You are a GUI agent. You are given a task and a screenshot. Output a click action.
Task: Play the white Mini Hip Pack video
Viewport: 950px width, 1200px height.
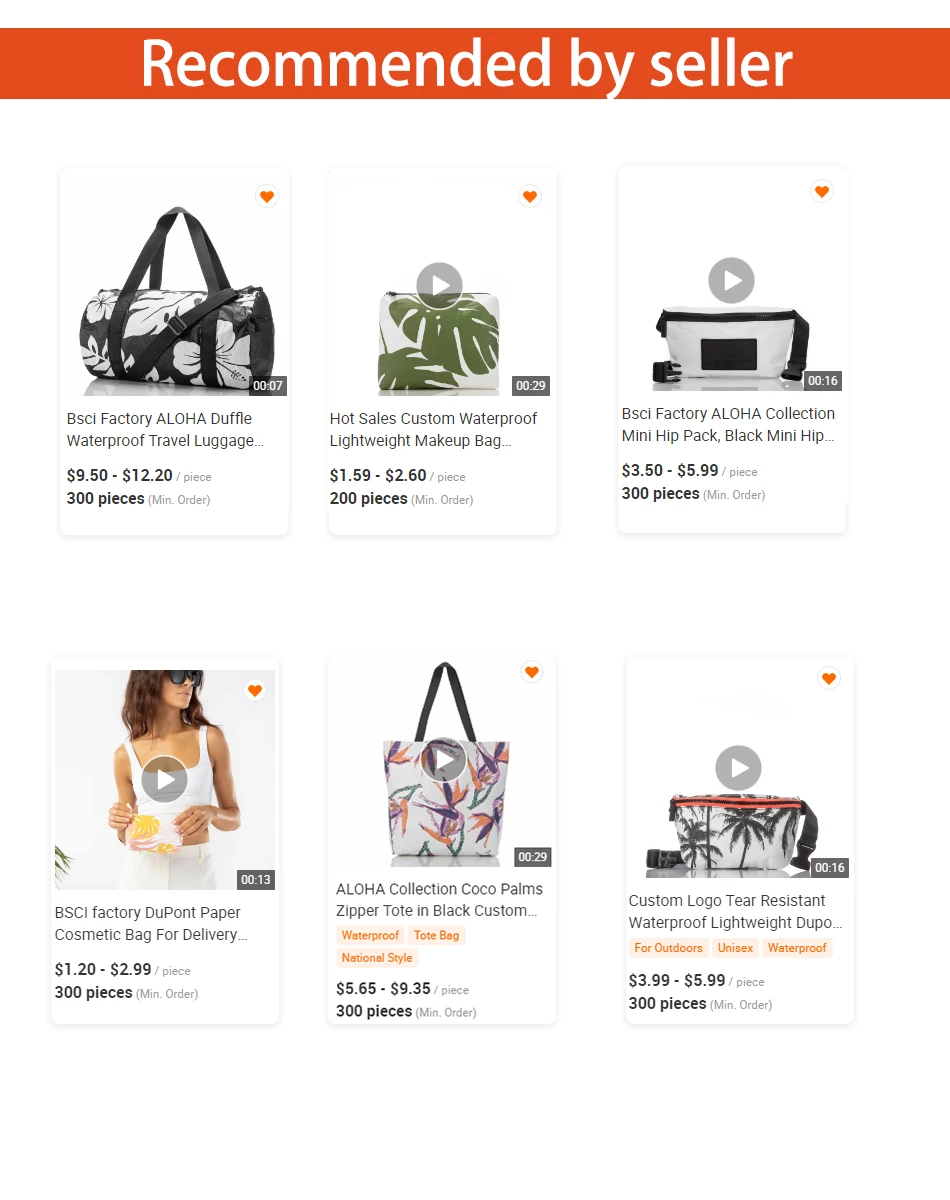click(x=732, y=281)
